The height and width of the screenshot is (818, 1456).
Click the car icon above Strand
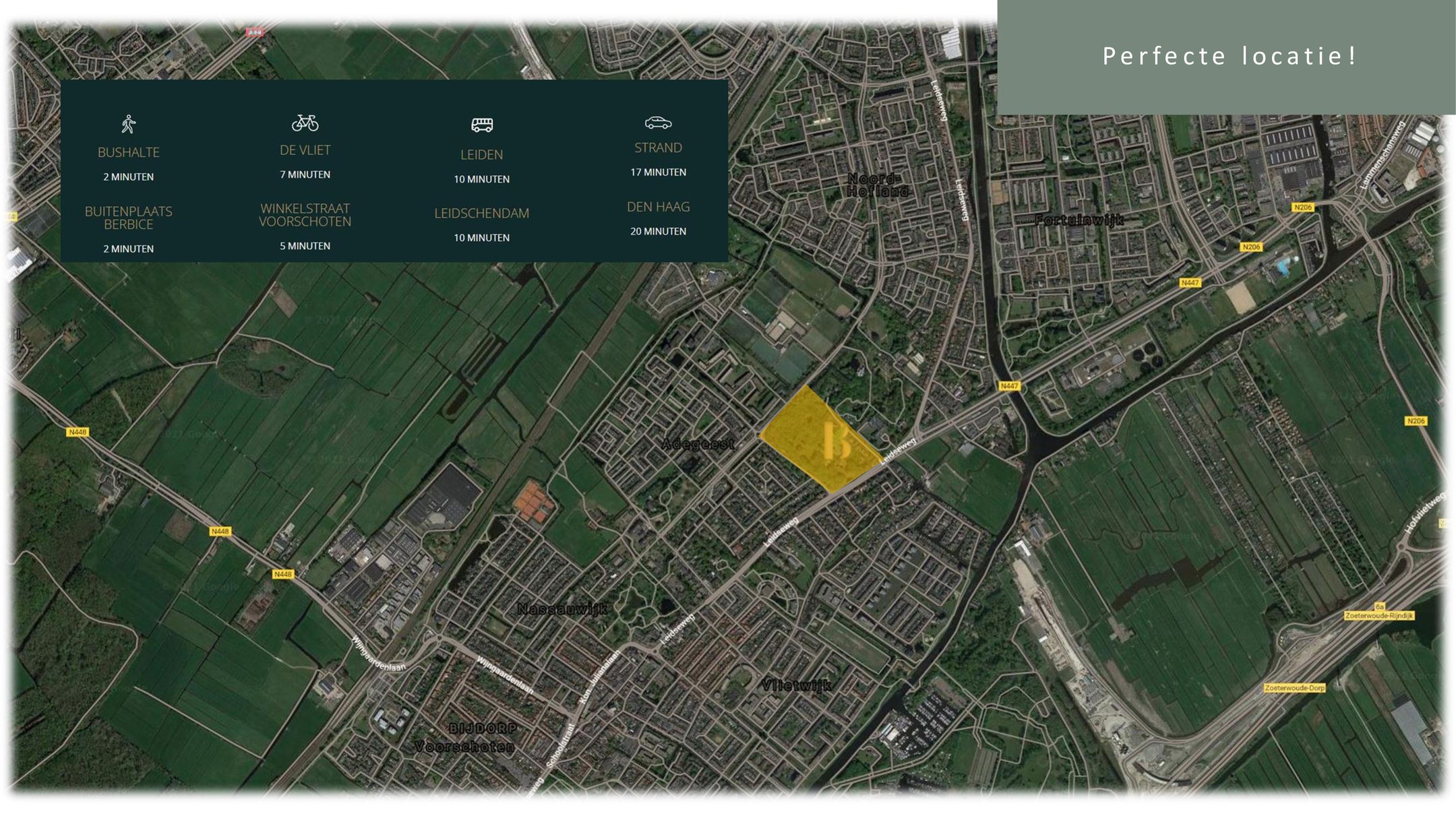[x=658, y=123]
